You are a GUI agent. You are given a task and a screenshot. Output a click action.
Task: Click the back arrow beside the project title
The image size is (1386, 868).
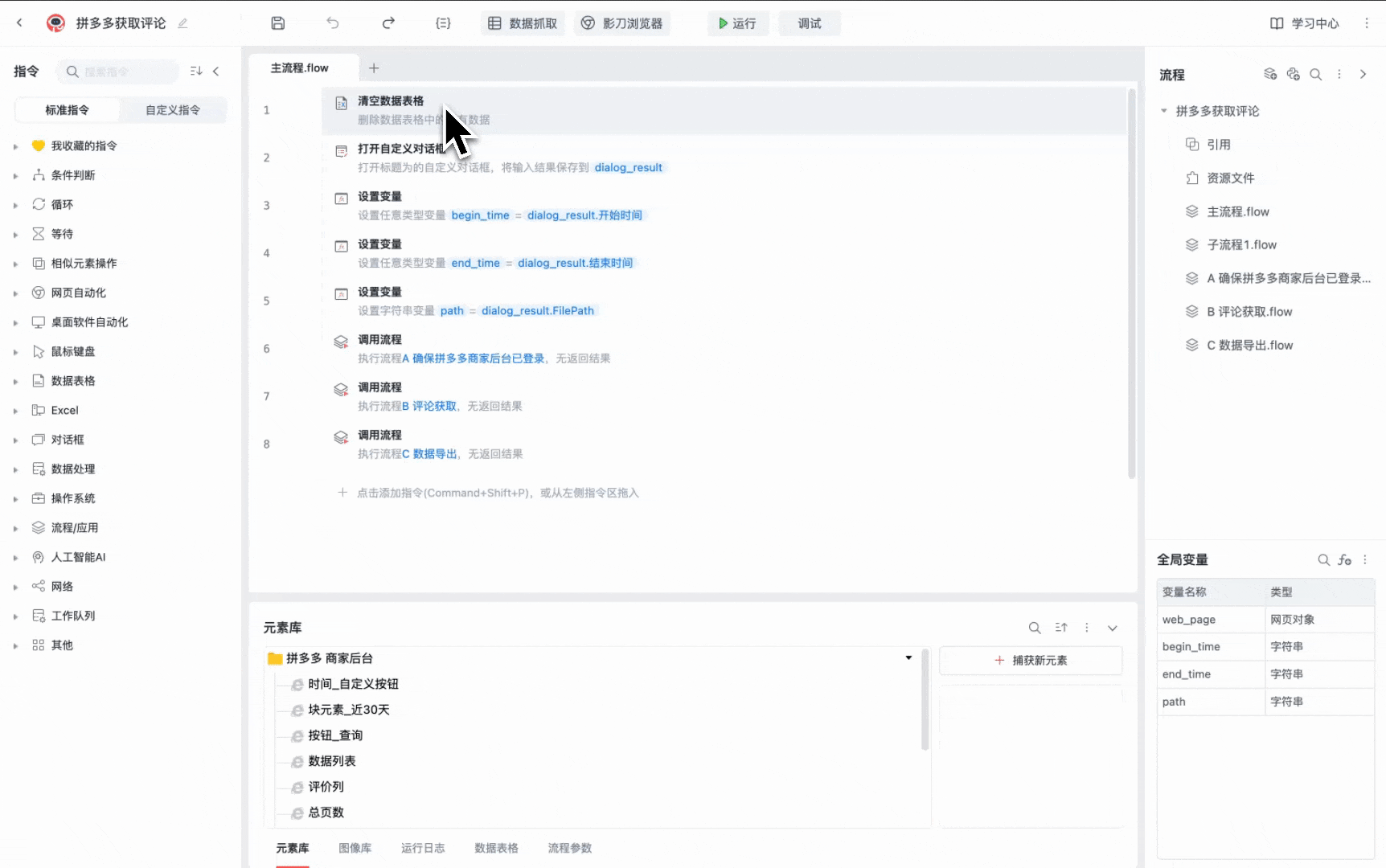pyautogui.click(x=19, y=23)
